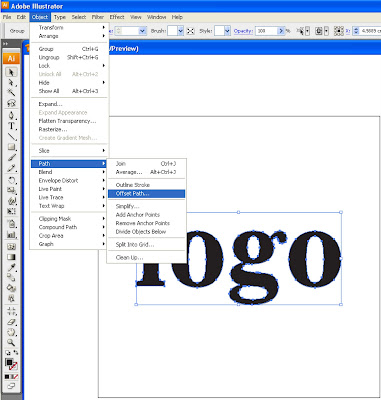
Task: Select the Pen tool
Action: 11,116
